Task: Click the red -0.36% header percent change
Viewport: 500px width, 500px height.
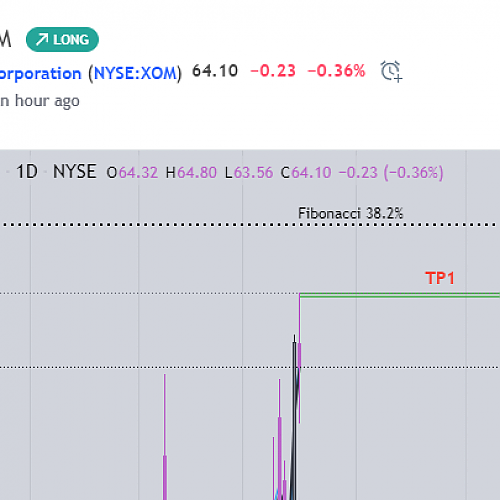Action: [x=336, y=71]
